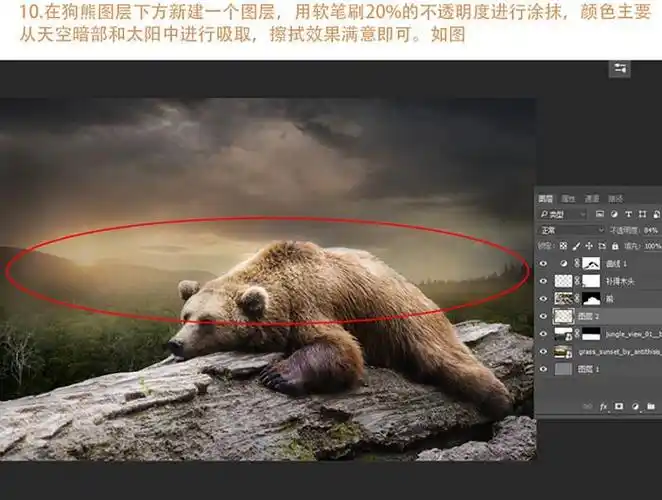Click the pixel layer filter icon
662x500 pixels.
(x=599, y=214)
